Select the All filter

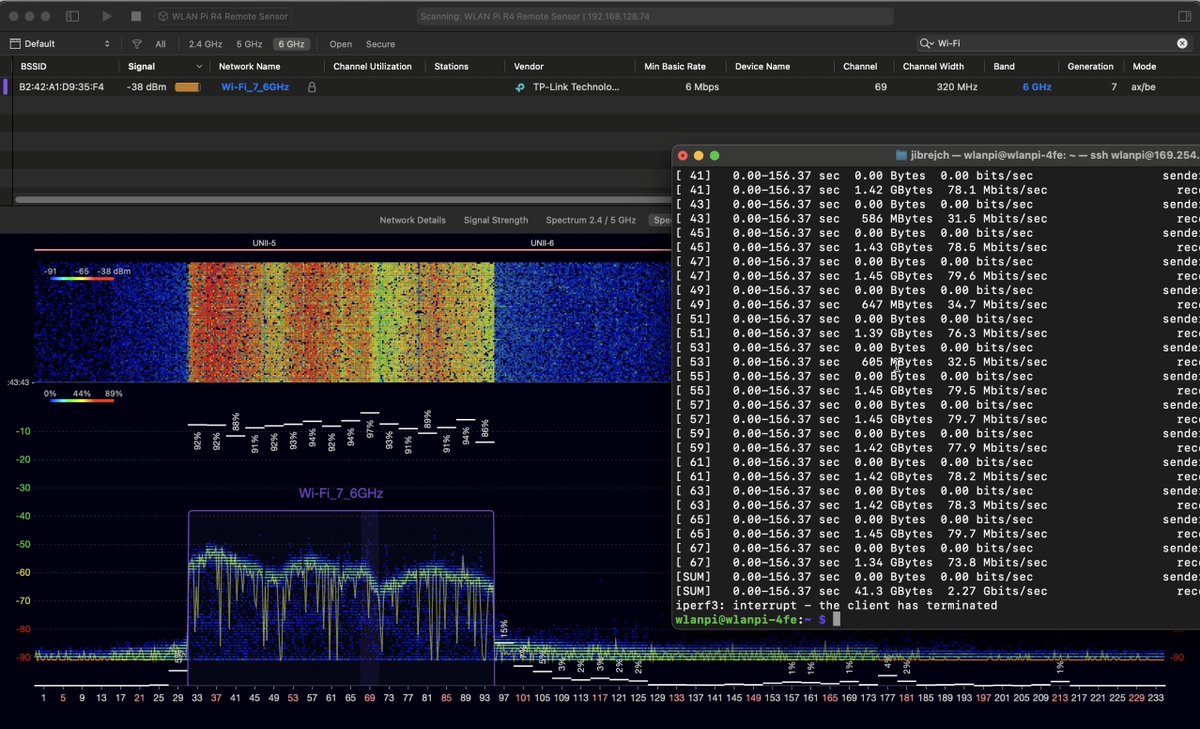161,44
